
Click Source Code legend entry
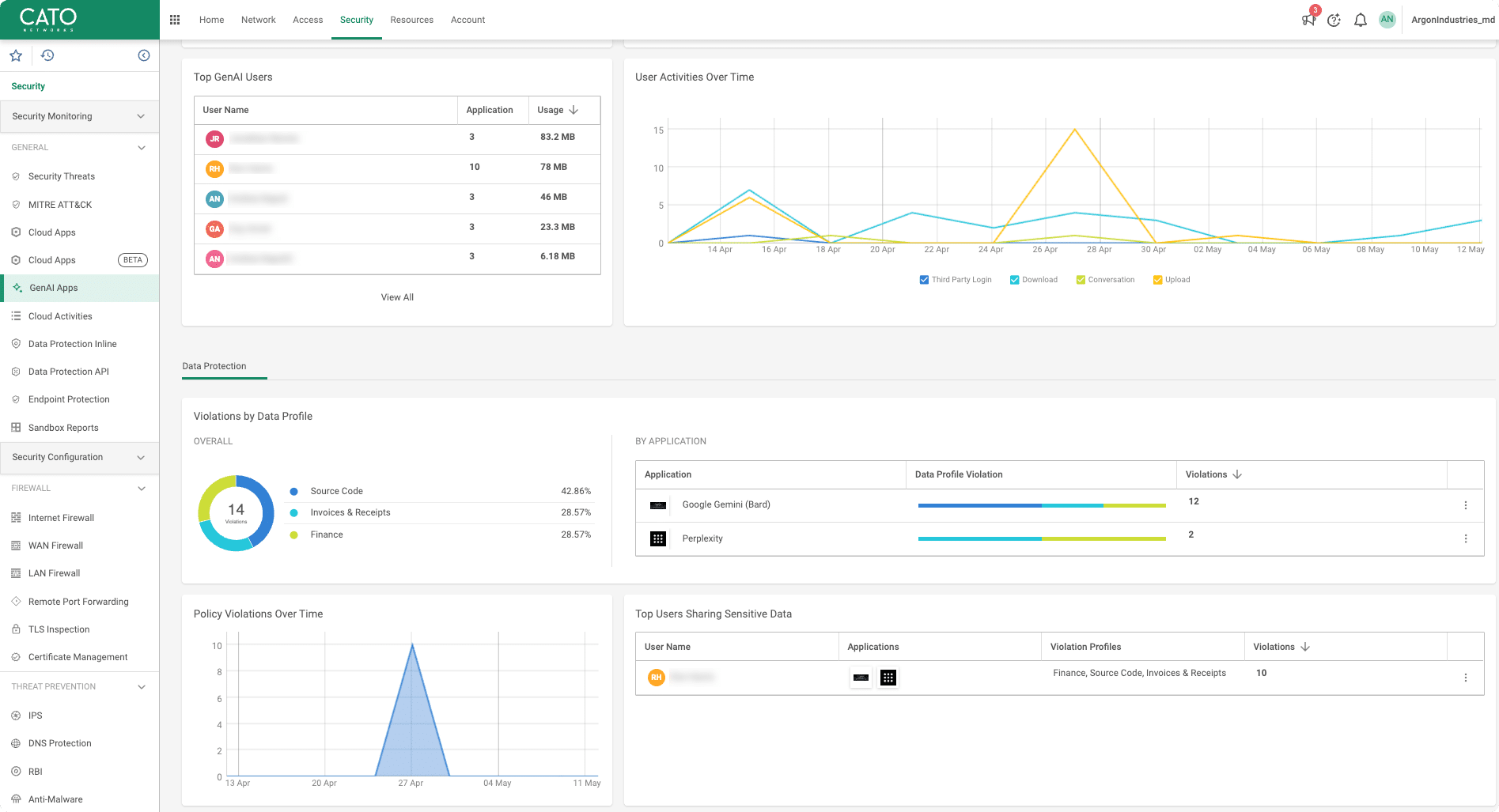(337, 491)
